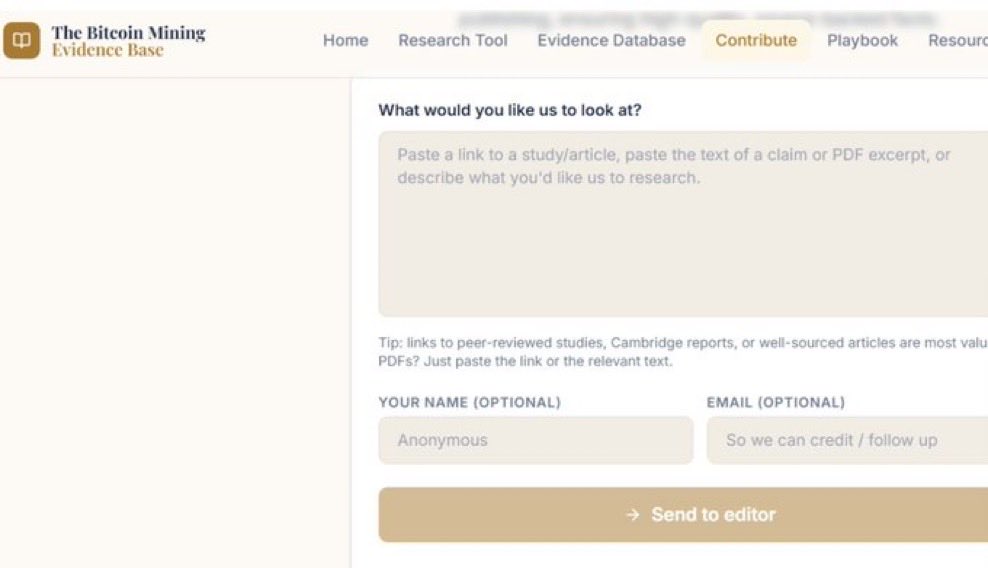Focus the 'What would you like us to look at' textarea
The image size is (988, 568).
(683, 224)
